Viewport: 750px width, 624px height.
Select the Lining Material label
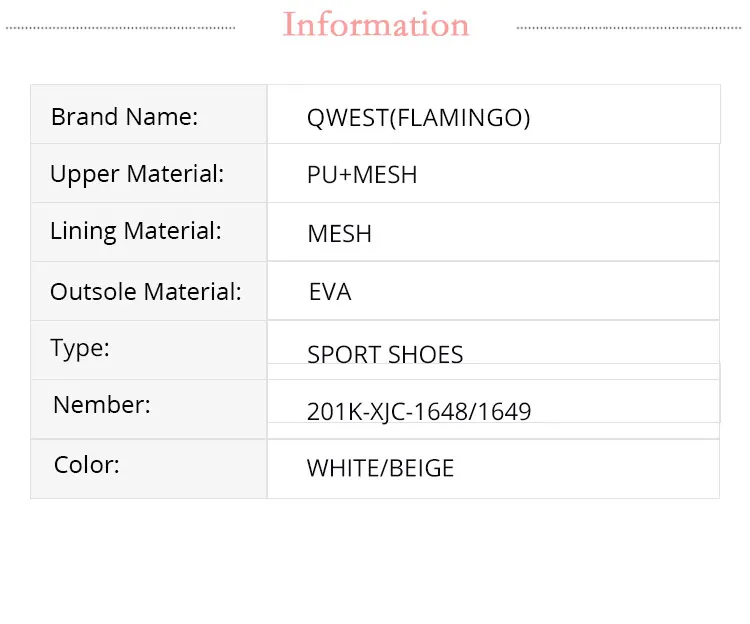(x=136, y=231)
